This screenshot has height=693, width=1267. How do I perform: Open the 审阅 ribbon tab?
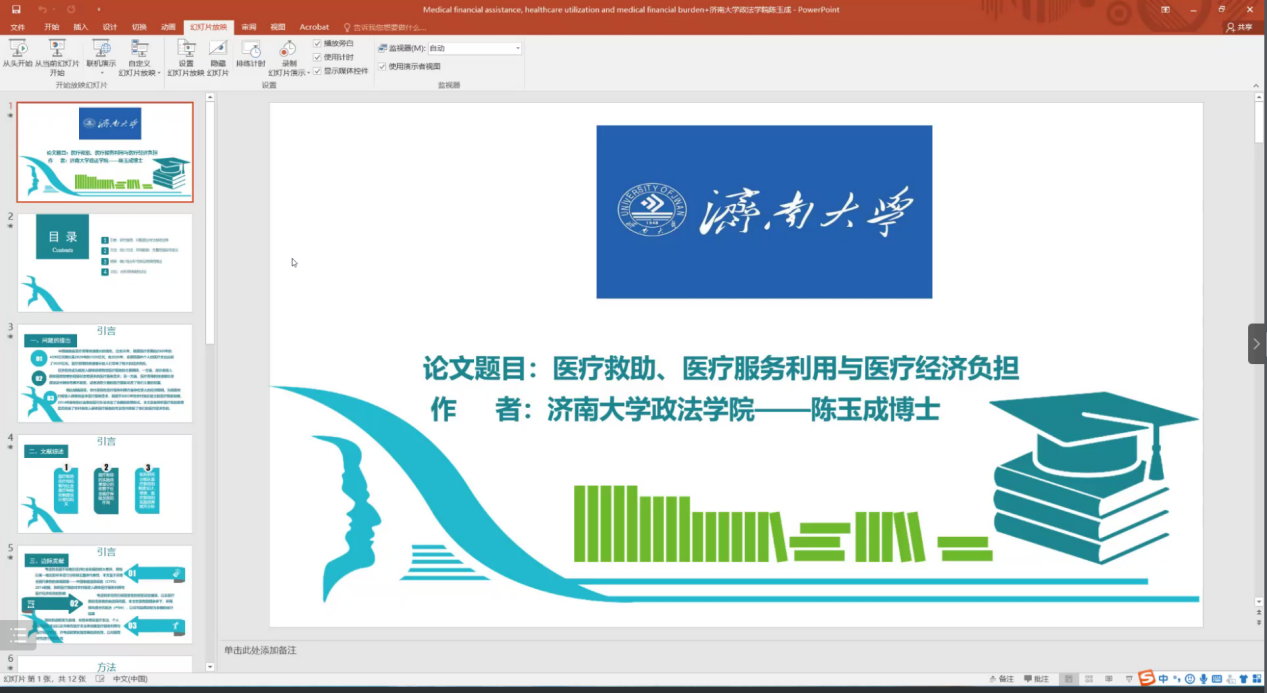tap(248, 27)
